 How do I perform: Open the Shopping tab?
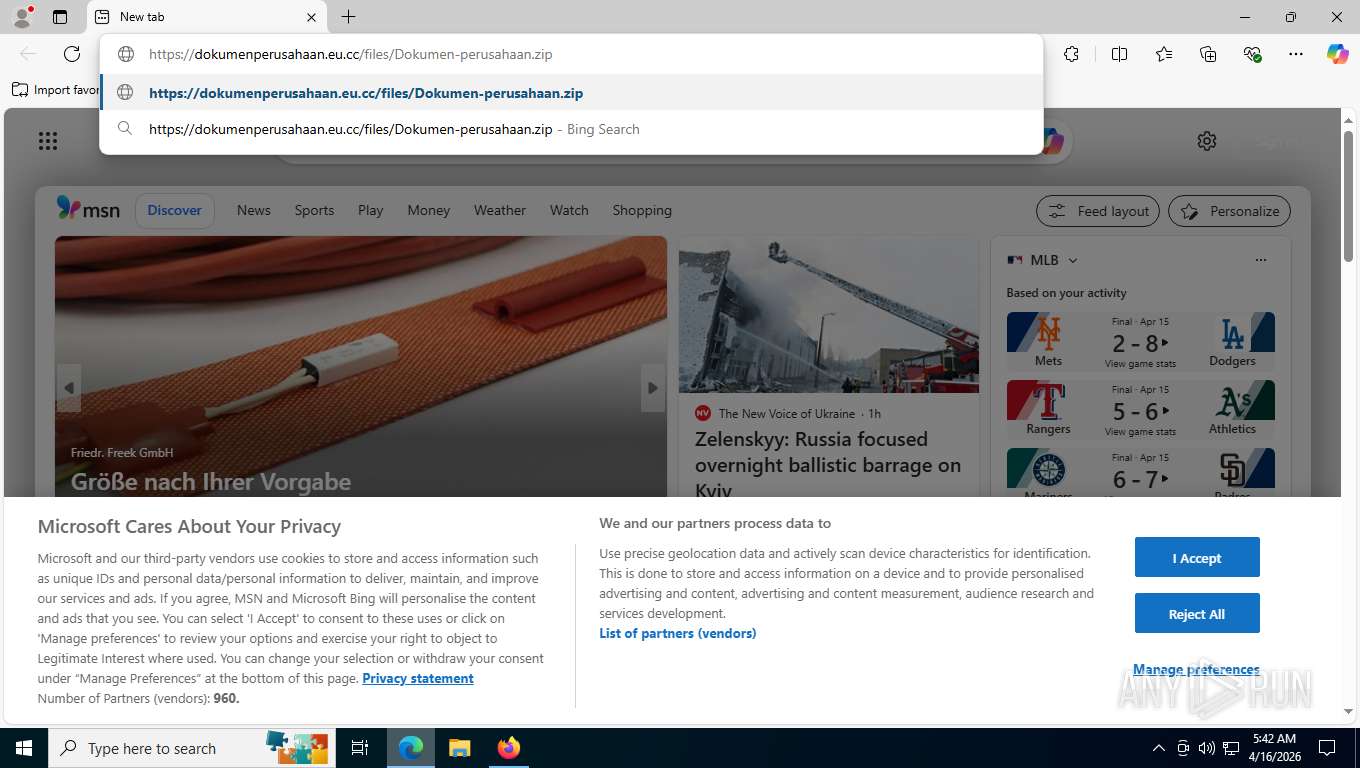click(x=642, y=210)
